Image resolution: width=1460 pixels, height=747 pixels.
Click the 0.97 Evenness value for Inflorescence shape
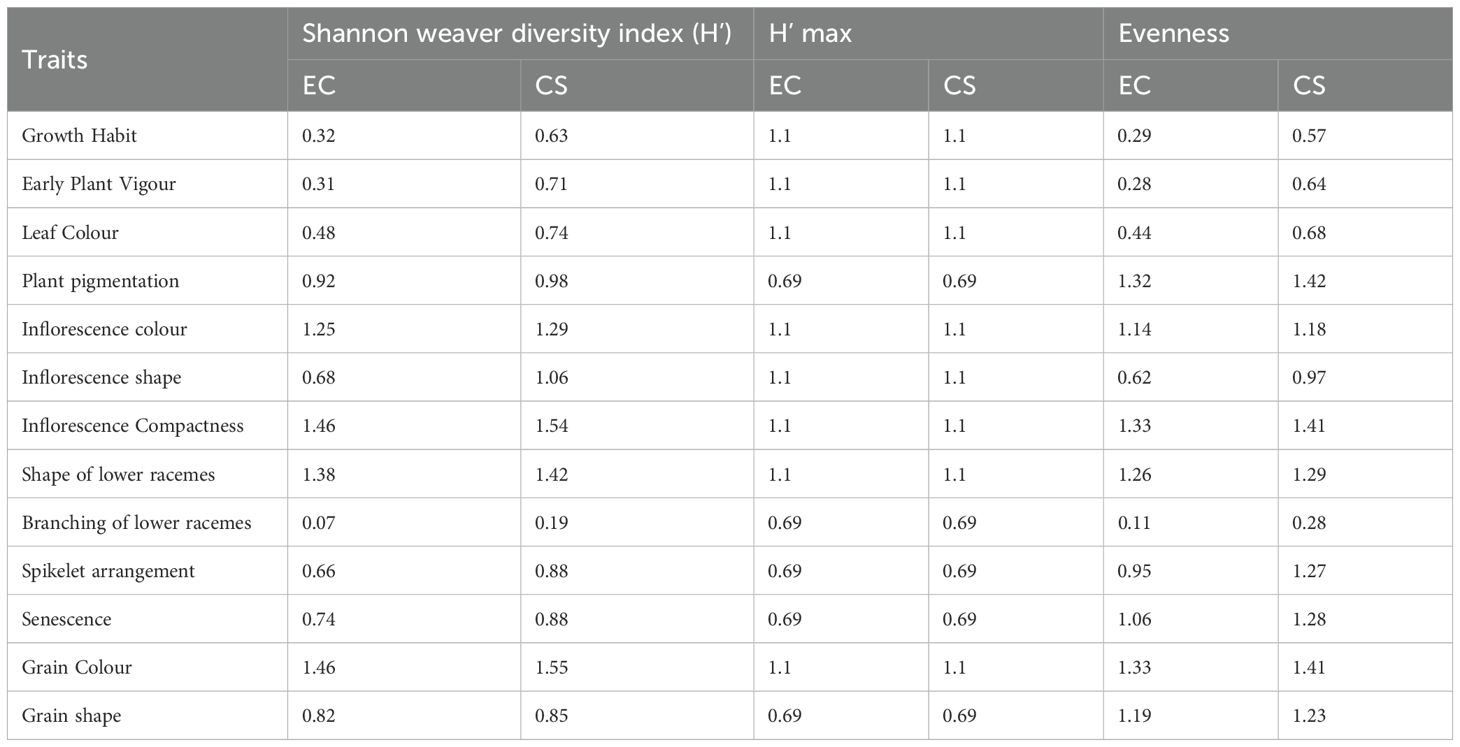(1310, 378)
